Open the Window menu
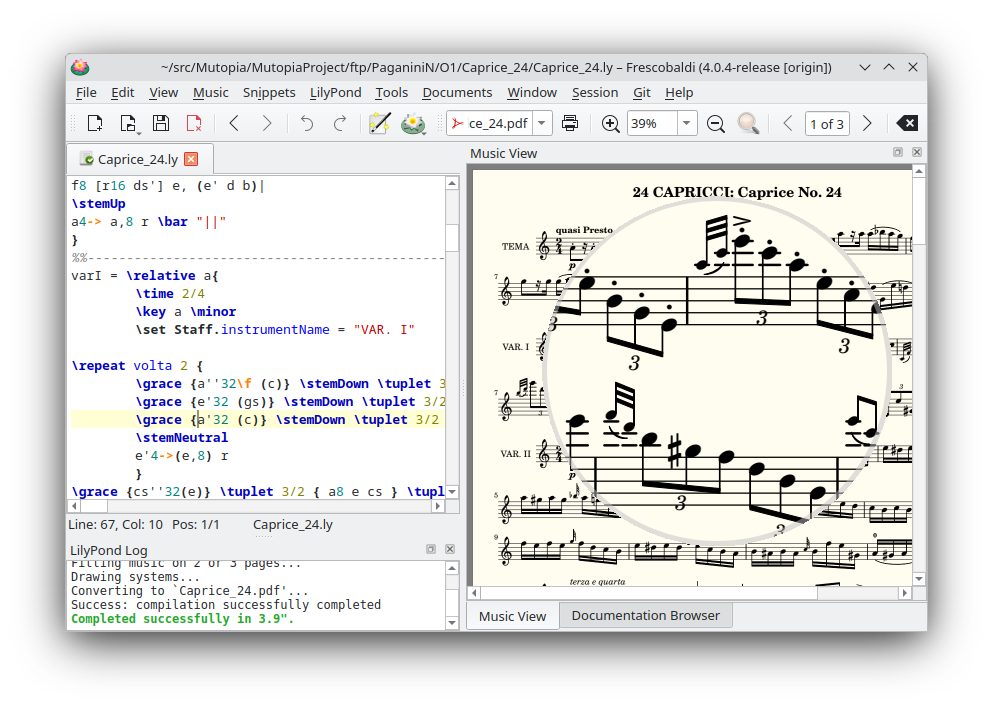 (x=532, y=92)
